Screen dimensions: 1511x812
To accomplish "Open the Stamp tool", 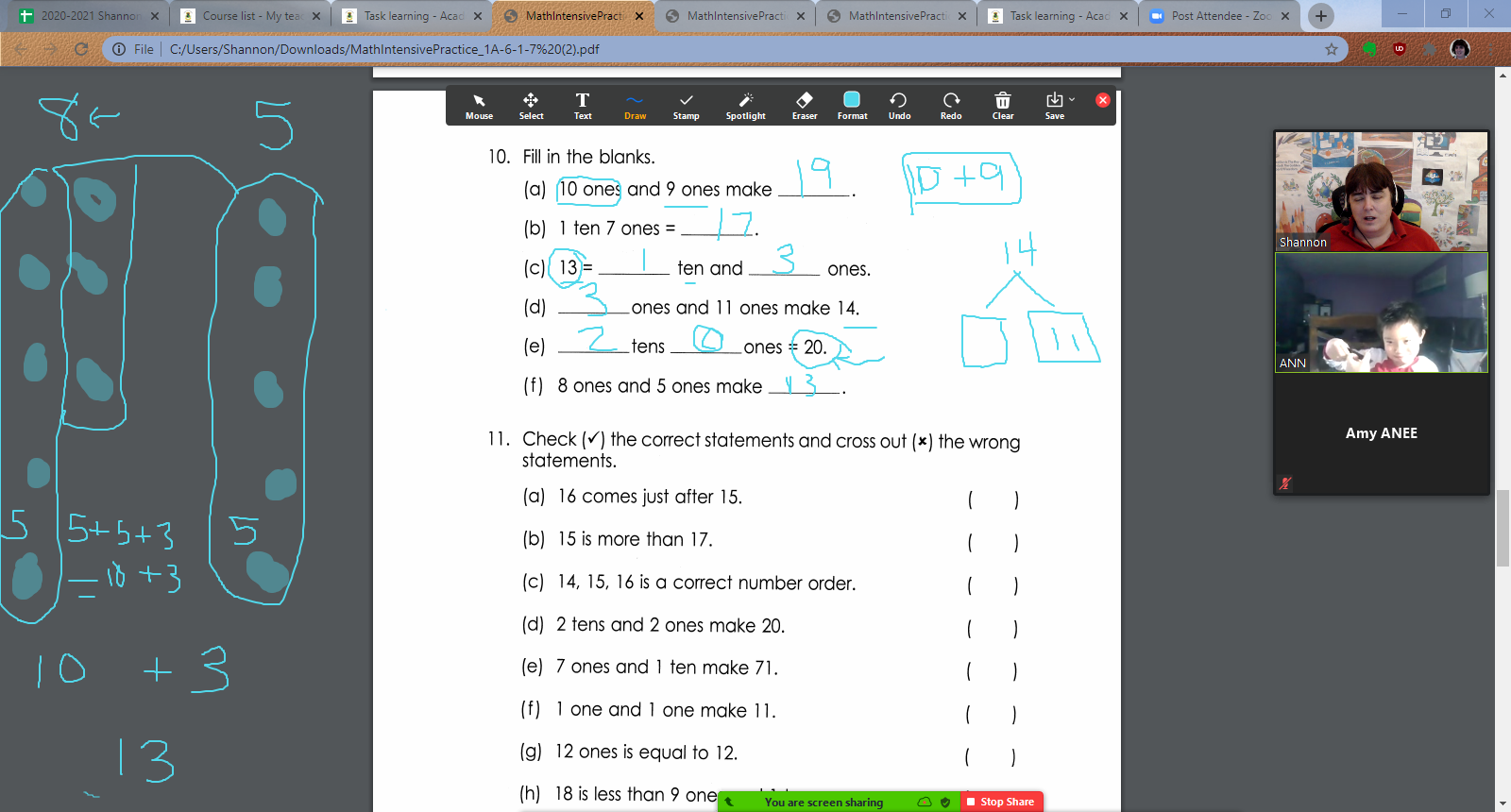I will point(687,107).
